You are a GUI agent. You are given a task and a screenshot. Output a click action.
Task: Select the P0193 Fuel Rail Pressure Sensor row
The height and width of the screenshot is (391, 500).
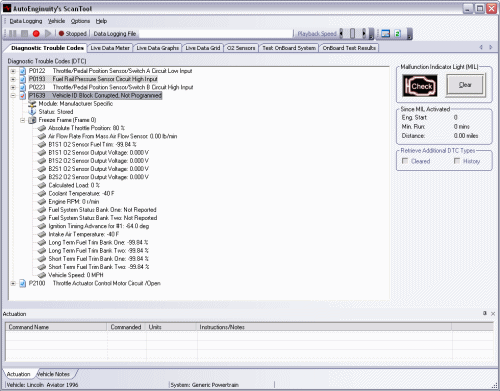tap(93, 79)
